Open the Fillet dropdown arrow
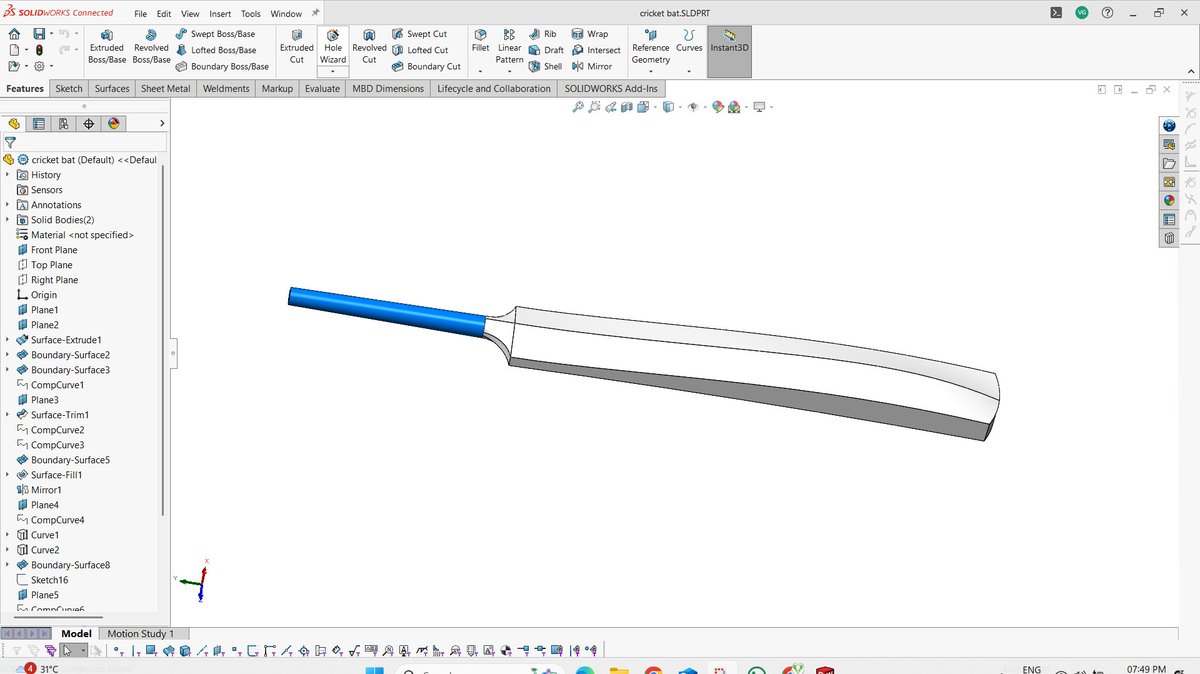The width and height of the screenshot is (1200, 674). (x=480, y=71)
